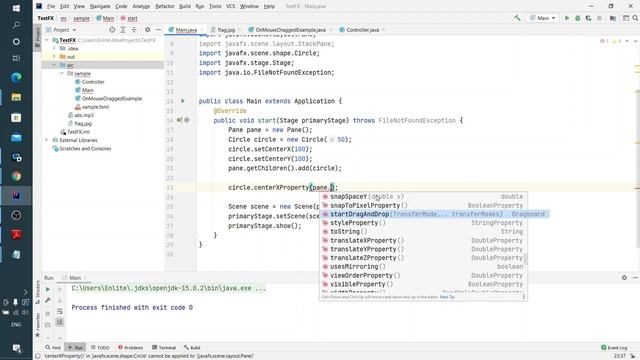Rerun Main in the Run tool window
The height and width of the screenshot is (360, 640).
(48, 289)
